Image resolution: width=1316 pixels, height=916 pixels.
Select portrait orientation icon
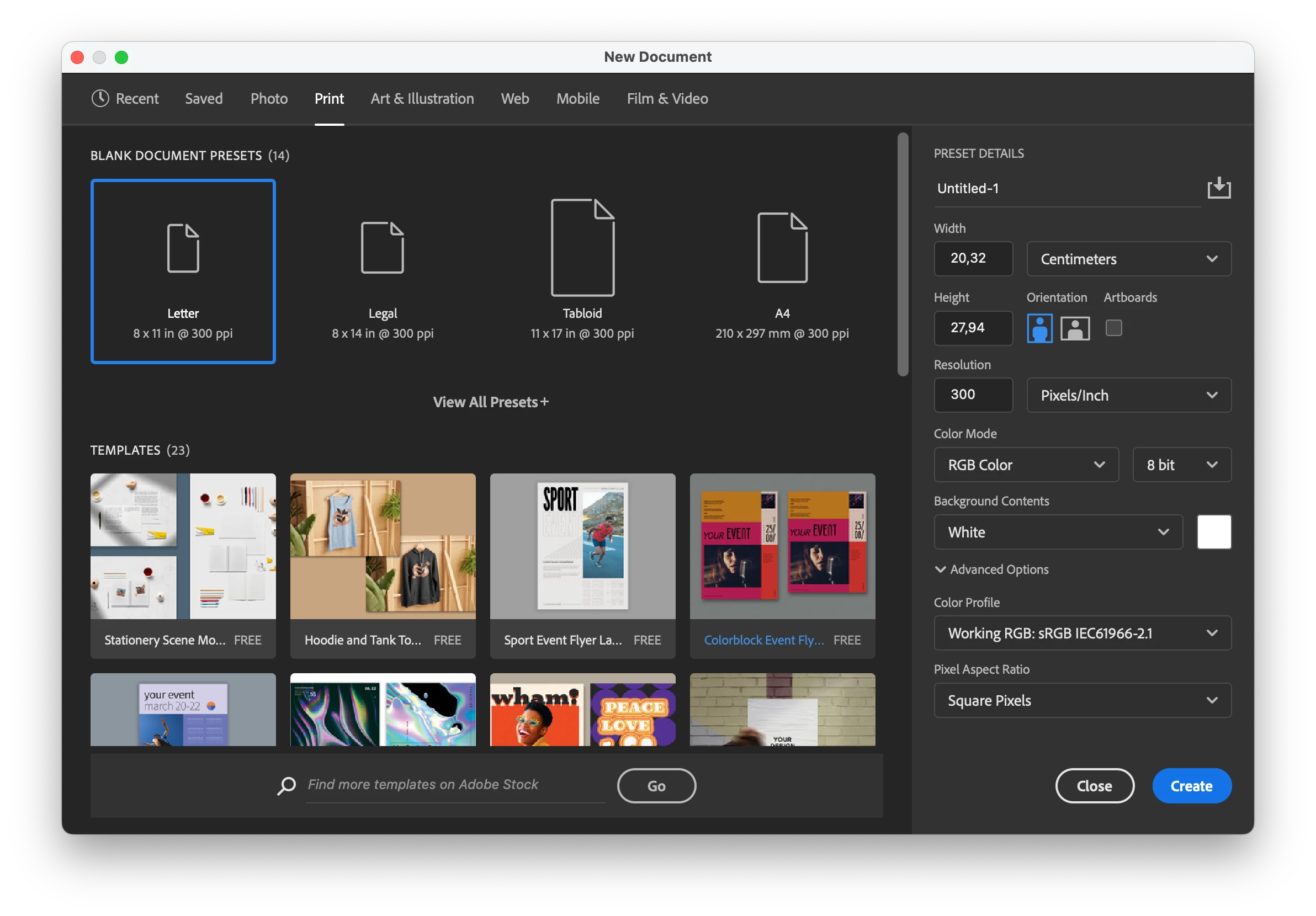point(1039,328)
